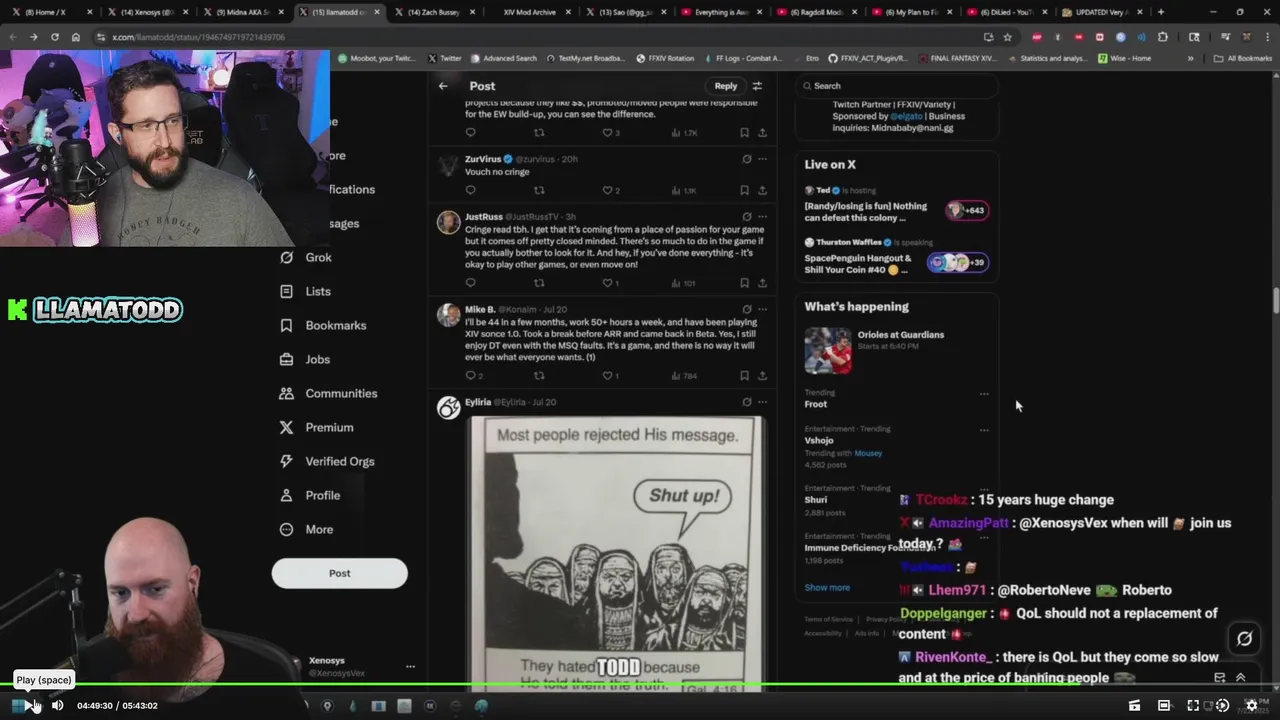Open video player settings gear
The image size is (1280, 720).
pyautogui.click(x=1251, y=705)
